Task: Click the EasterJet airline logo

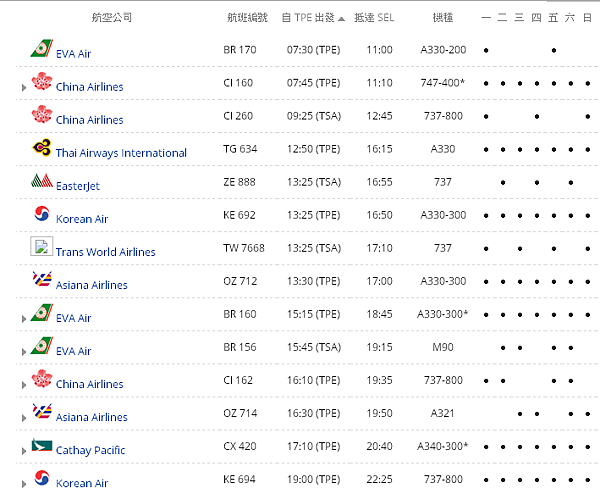Action: coord(41,182)
